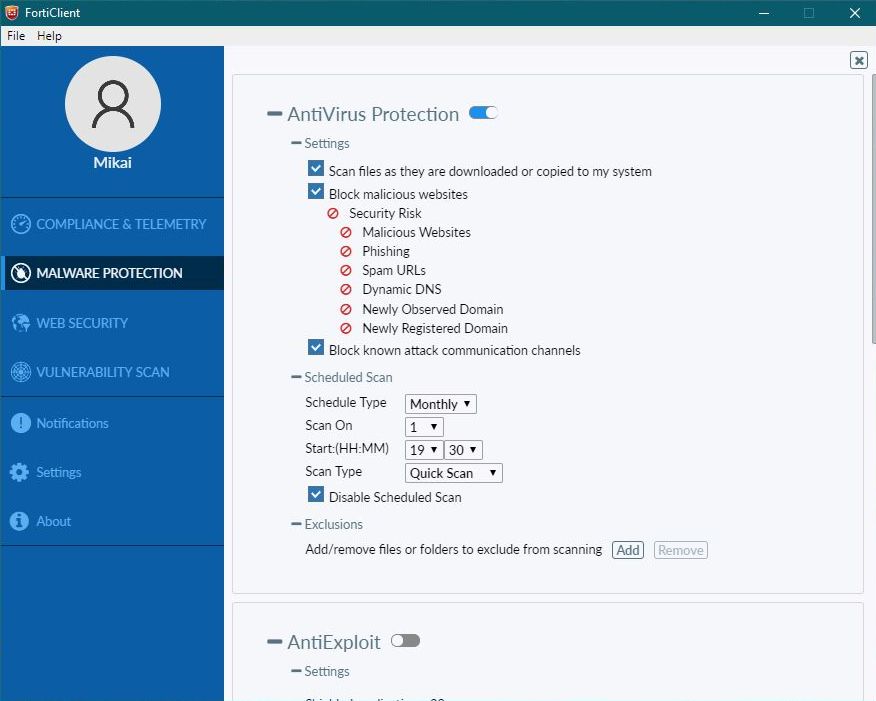Click the Phishing label
The height and width of the screenshot is (701, 876).
click(385, 251)
